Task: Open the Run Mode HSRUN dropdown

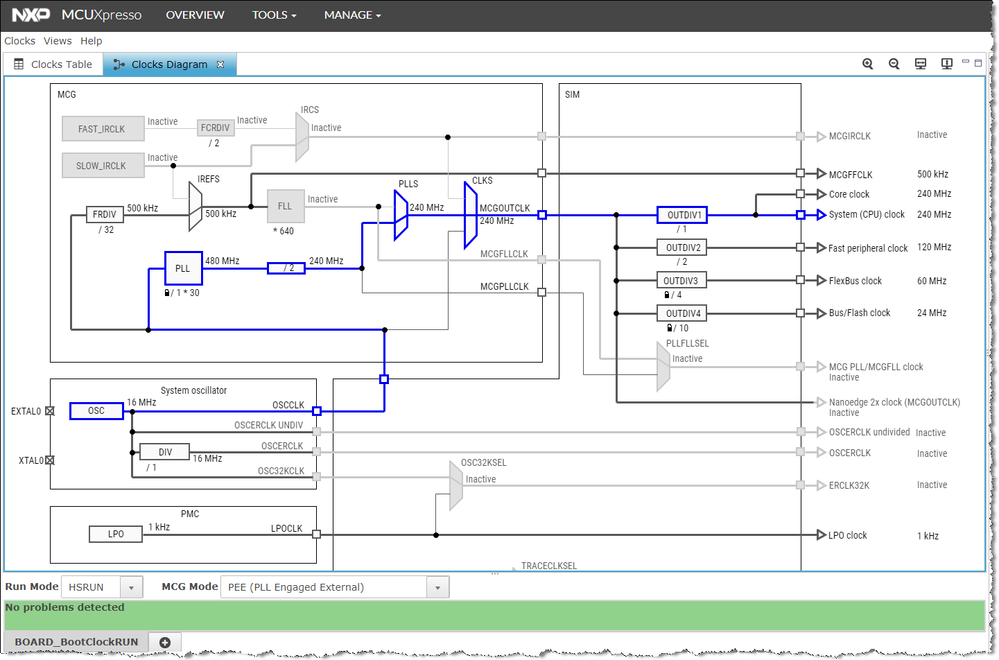Action: point(131,587)
